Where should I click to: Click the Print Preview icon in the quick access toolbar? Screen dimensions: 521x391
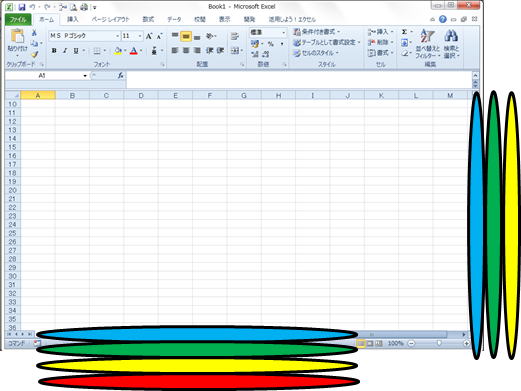click(x=73, y=7)
